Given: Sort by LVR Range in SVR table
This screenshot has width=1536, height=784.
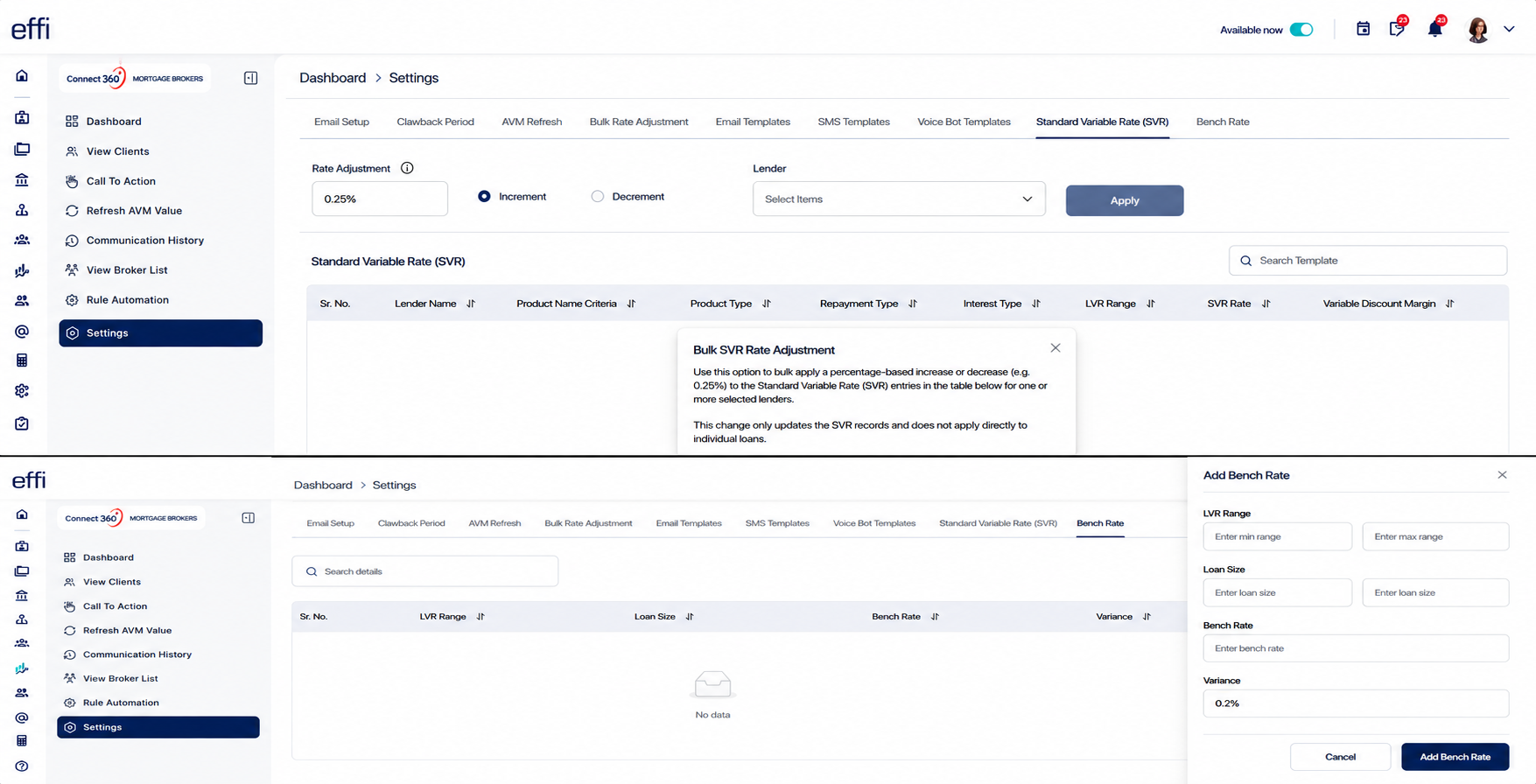Looking at the screenshot, I should (x=1151, y=304).
